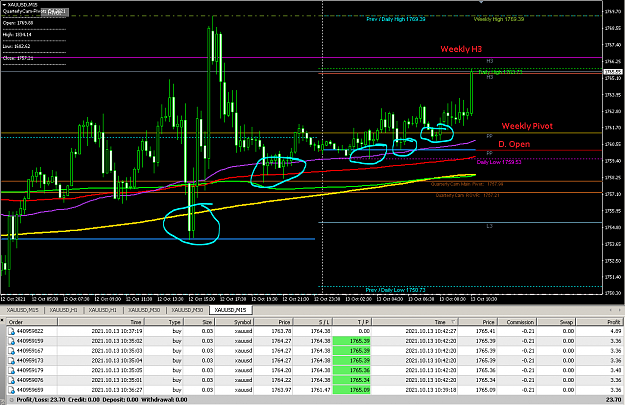Sort trades by the Order column header
The height and width of the screenshot is (405, 625).
(x=32, y=322)
